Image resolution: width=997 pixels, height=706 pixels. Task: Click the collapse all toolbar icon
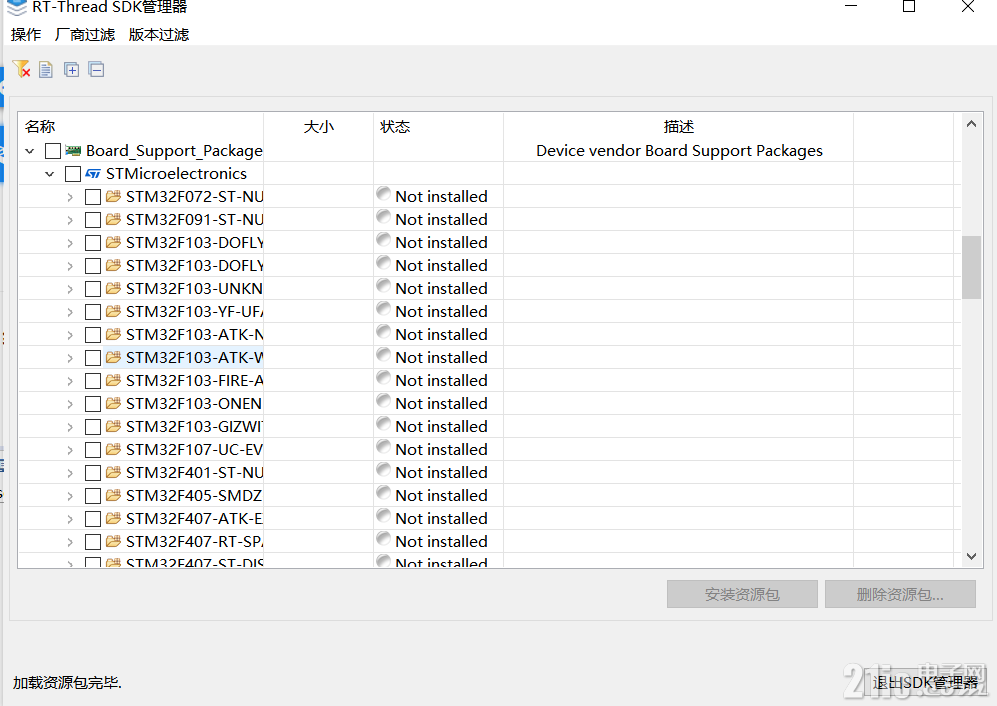click(97, 69)
